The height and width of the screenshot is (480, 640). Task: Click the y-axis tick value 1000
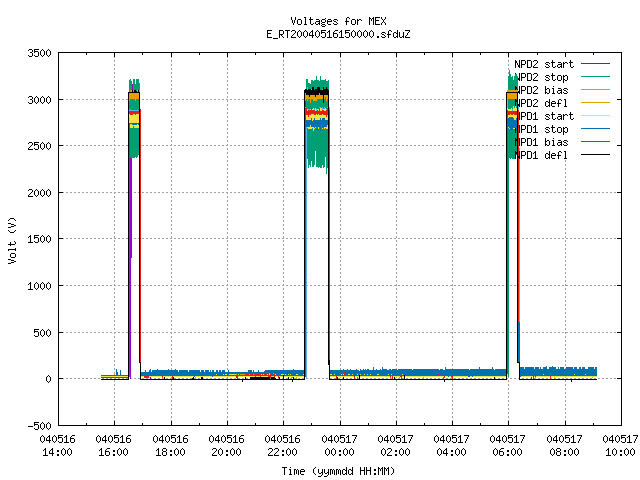tap(40, 286)
